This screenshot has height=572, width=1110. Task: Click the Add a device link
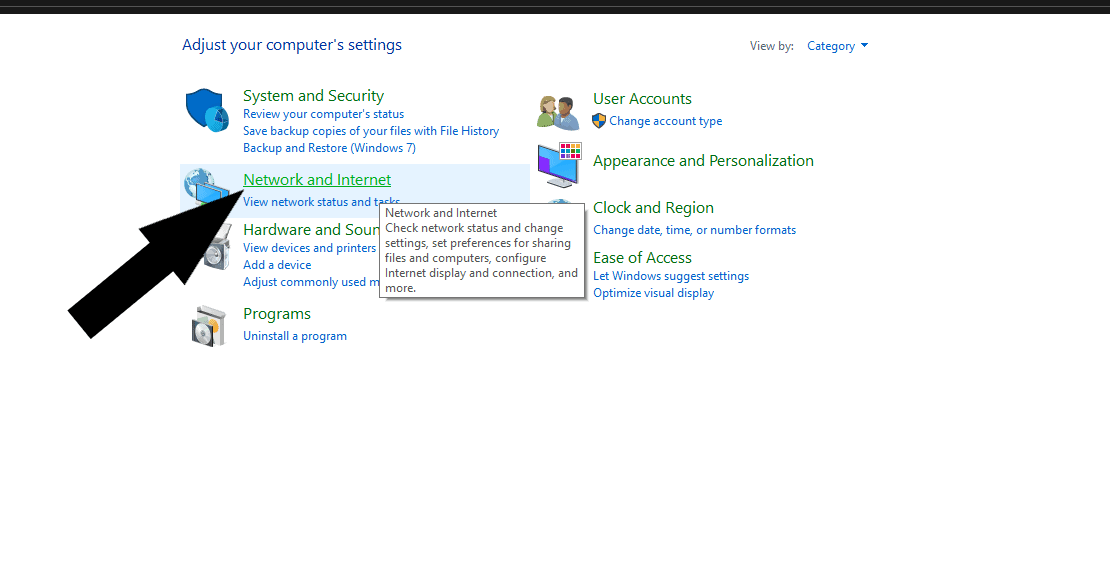pos(277,265)
